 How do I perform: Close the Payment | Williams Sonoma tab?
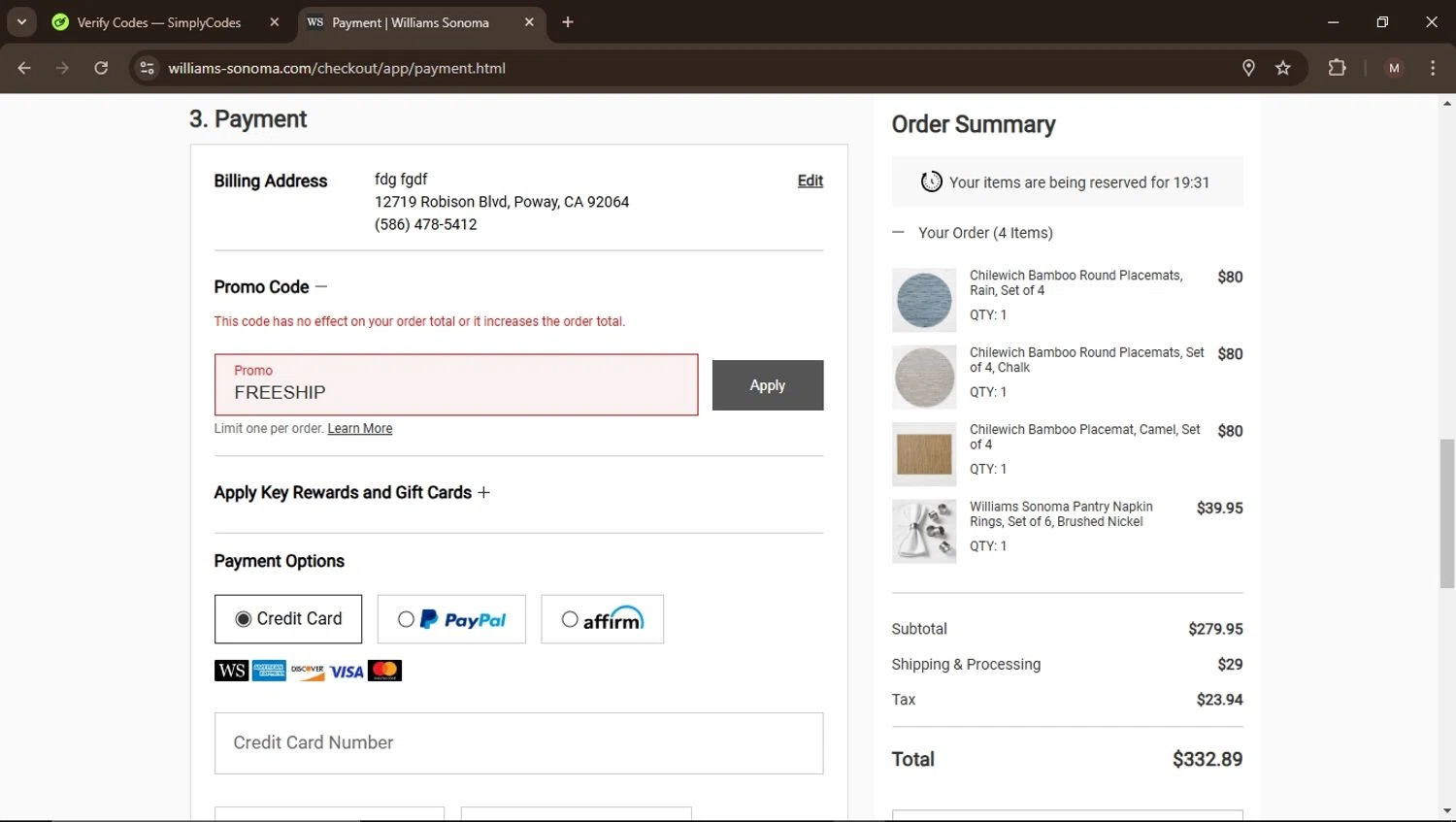pyautogui.click(x=529, y=22)
